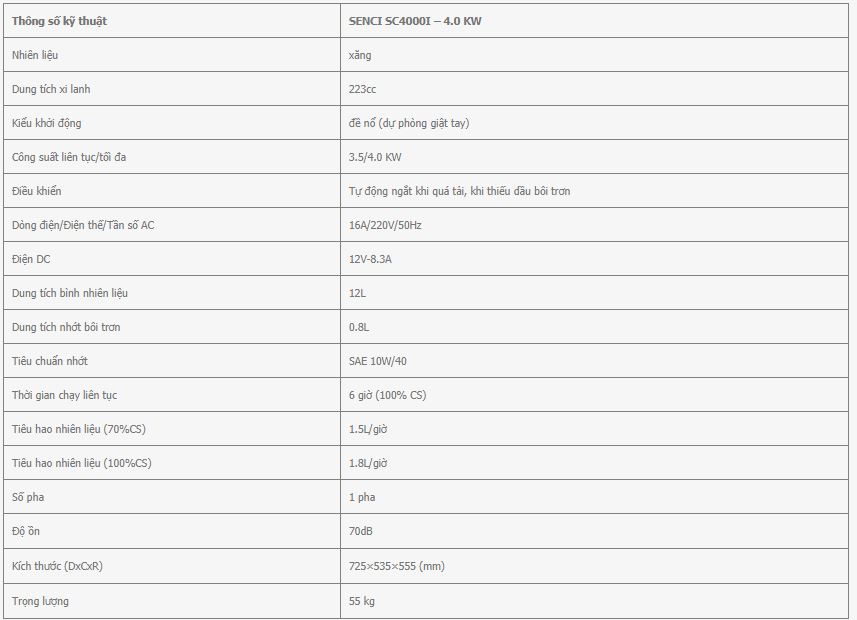The height and width of the screenshot is (620, 857).
Task: Select the 'SAE 10W/40' oil standard
Action: 378,361
